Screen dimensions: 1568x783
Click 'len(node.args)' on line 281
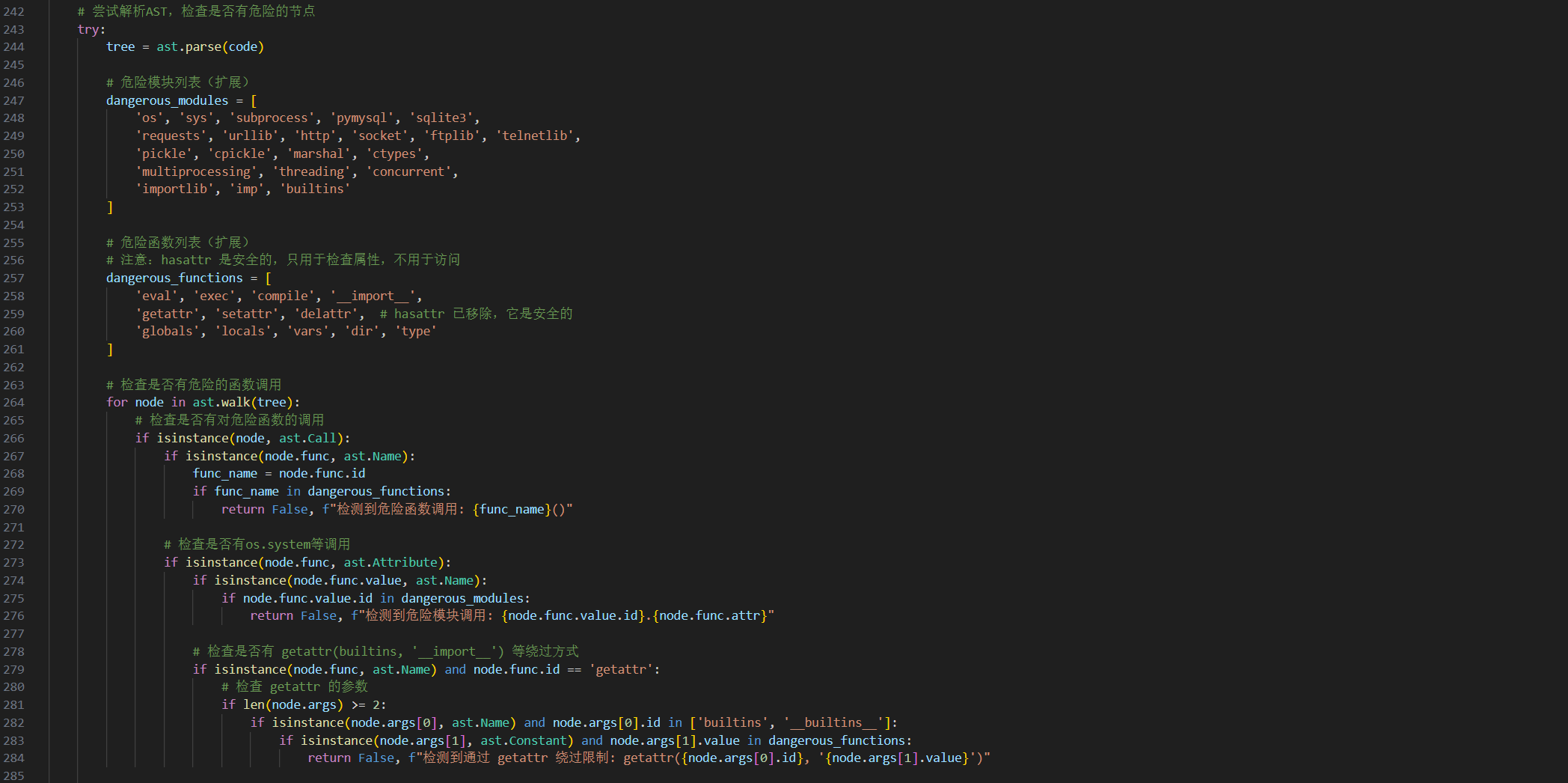[x=293, y=704]
